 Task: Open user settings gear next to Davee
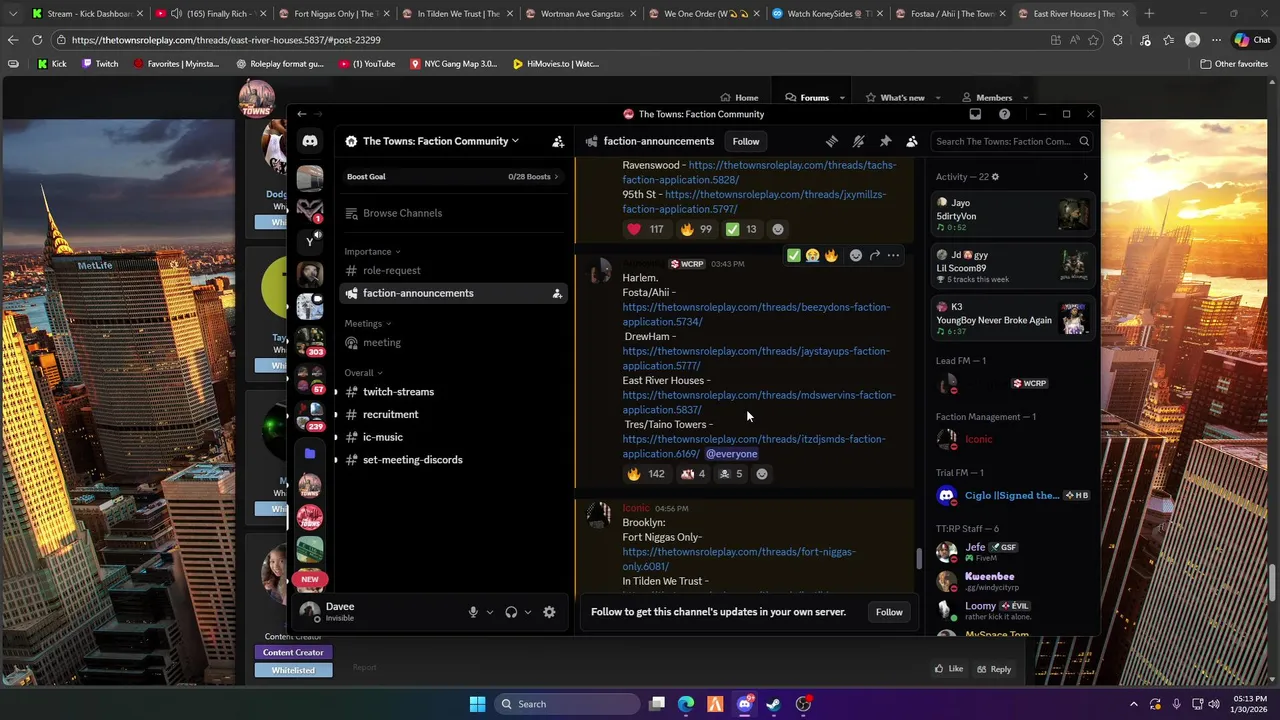click(549, 612)
